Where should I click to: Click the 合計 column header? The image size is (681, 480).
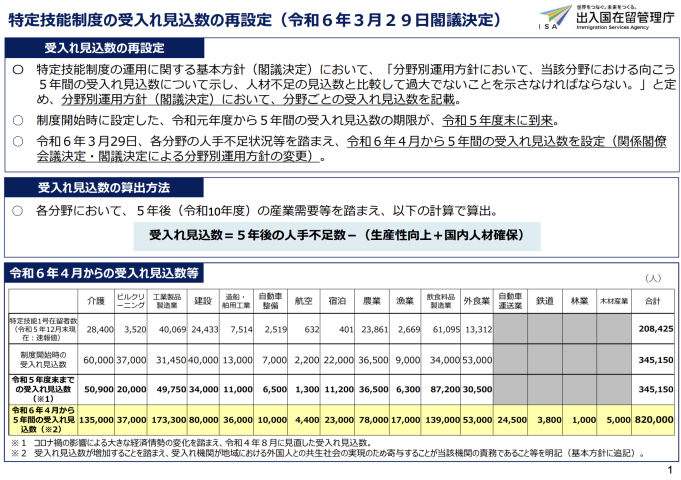coord(652,300)
